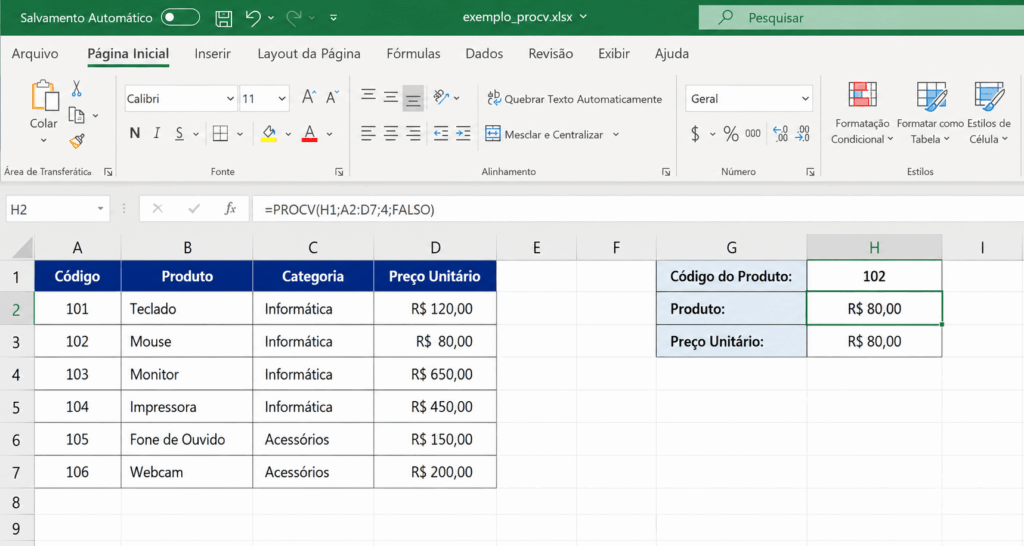Screen dimensions: 1024x546
Task: Toggle Align Middle vertical alignment
Action: click(x=391, y=98)
